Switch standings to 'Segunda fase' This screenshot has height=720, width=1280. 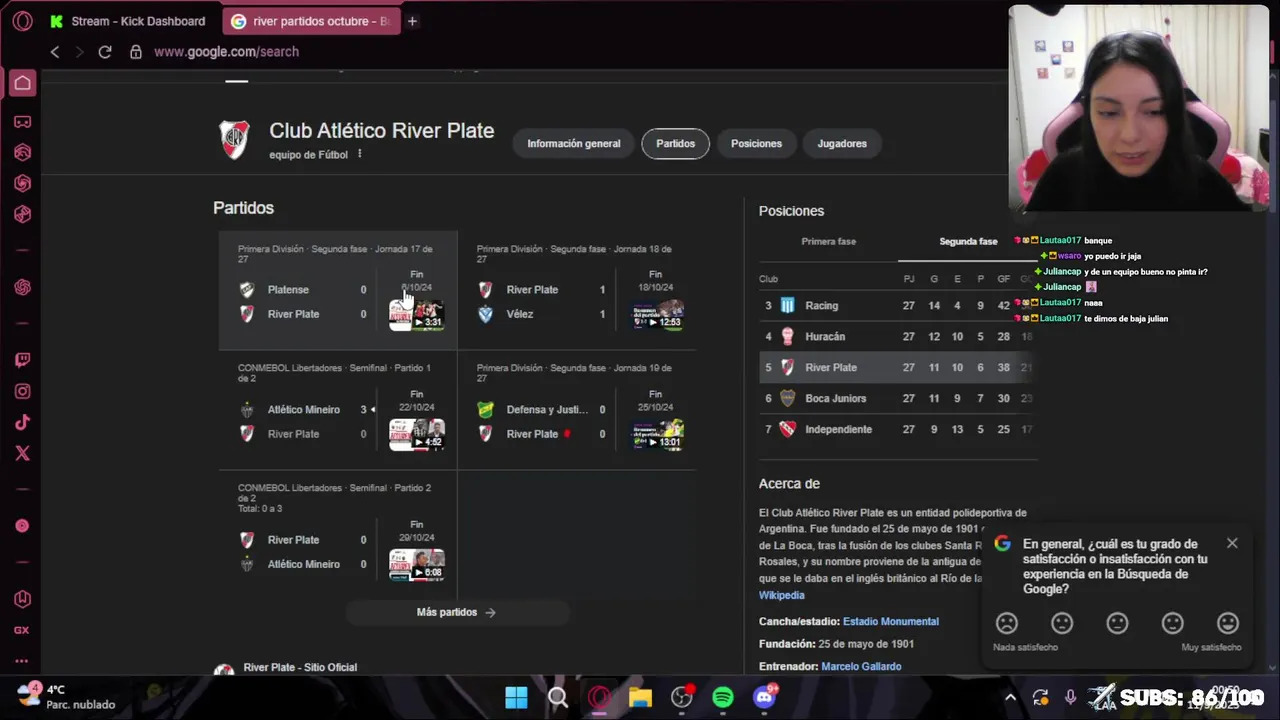pos(968,241)
